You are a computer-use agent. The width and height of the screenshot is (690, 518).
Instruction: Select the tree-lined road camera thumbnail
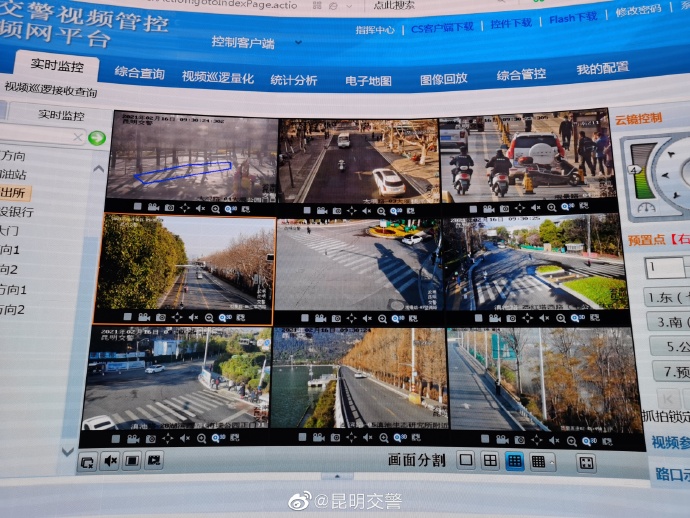(184, 264)
